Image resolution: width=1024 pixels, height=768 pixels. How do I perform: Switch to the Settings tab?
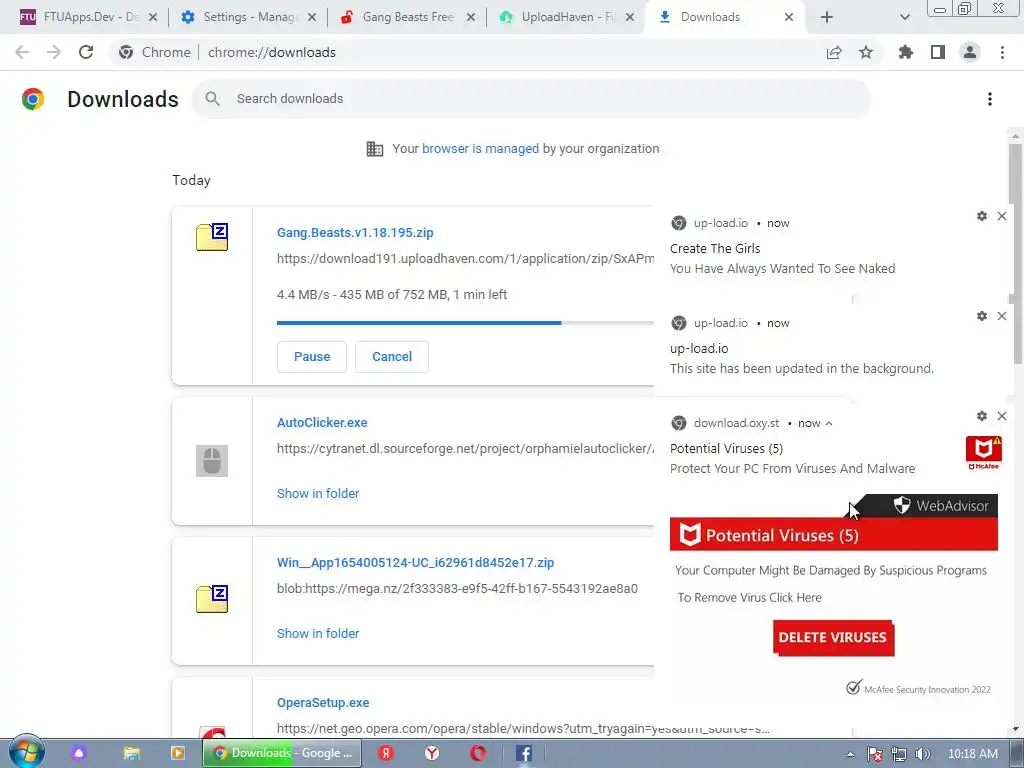click(248, 17)
